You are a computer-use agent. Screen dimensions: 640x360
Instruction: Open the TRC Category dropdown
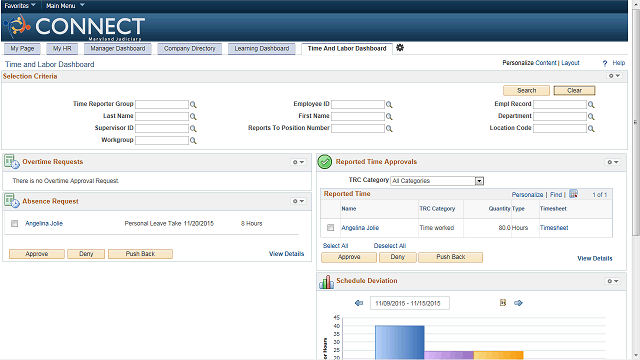click(x=437, y=181)
